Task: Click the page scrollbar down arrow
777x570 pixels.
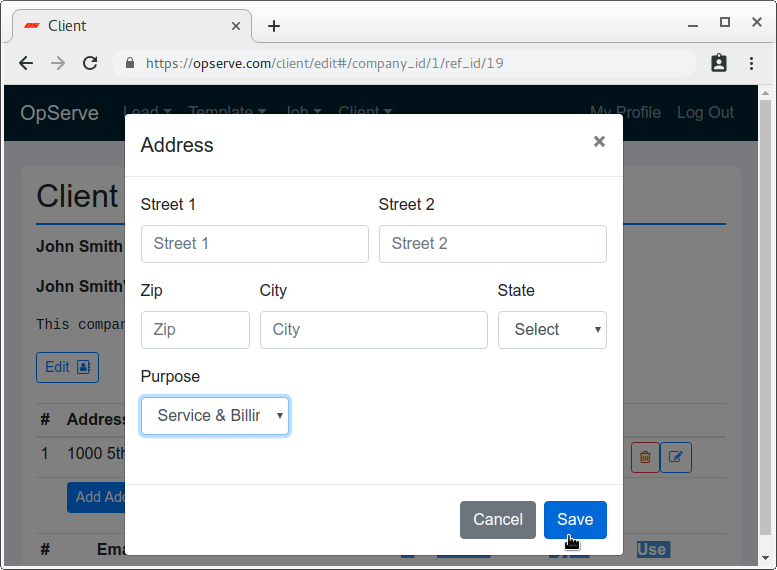Action: pyautogui.click(x=766, y=558)
